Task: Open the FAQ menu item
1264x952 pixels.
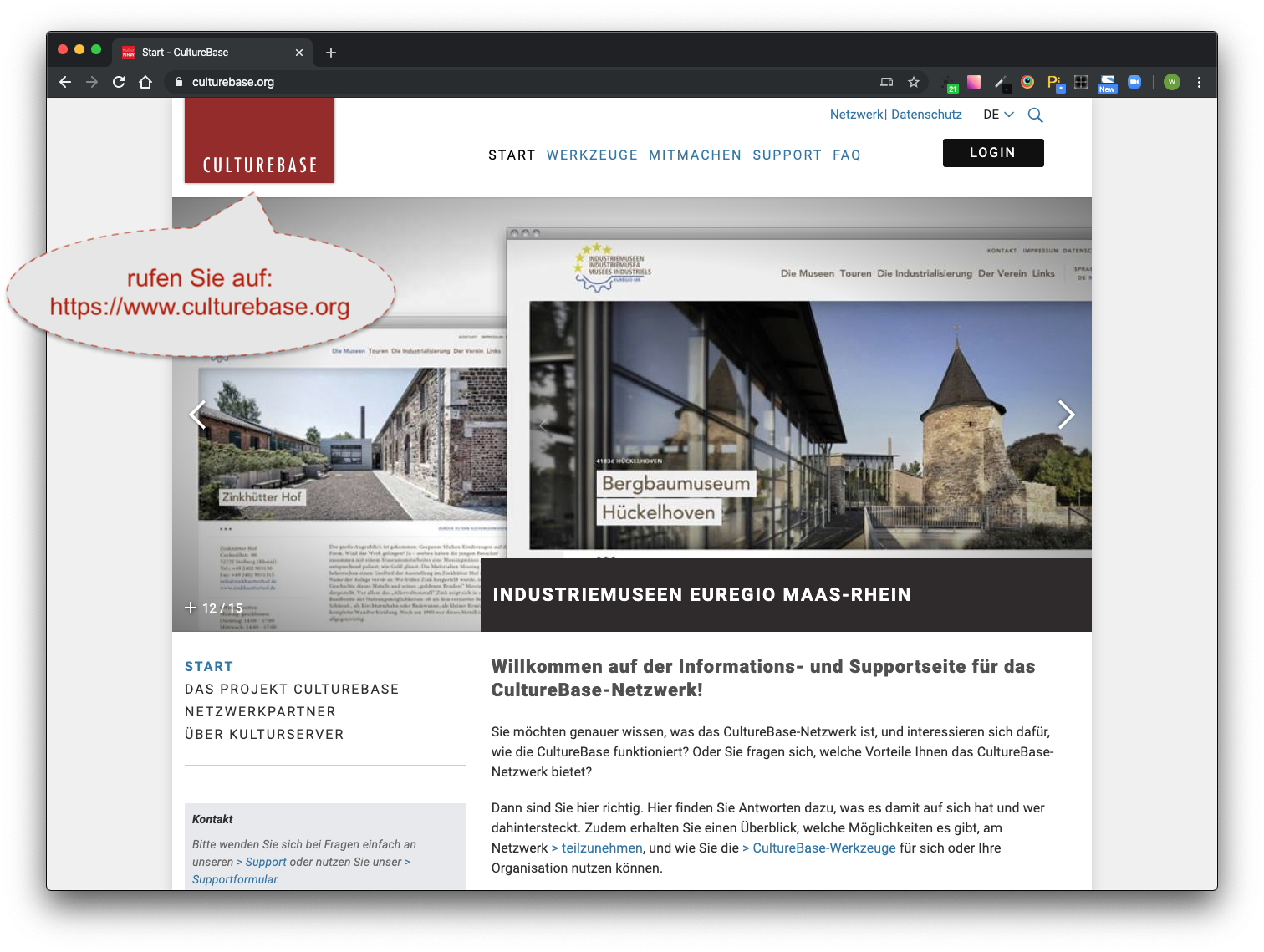Action: coord(847,155)
